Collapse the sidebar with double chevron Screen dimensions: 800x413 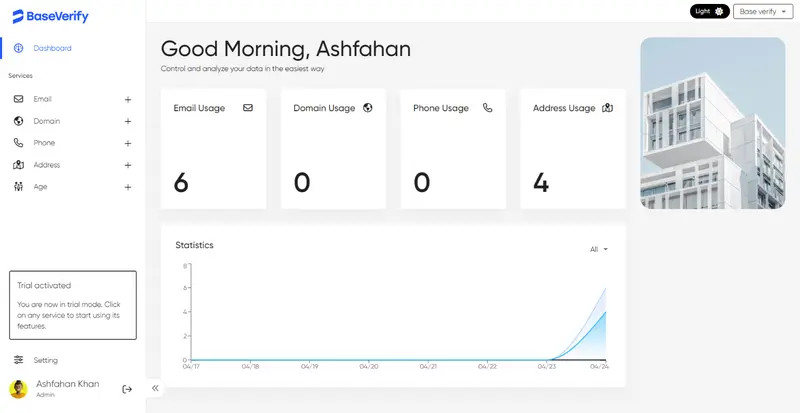pyautogui.click(x=155, y=388)
